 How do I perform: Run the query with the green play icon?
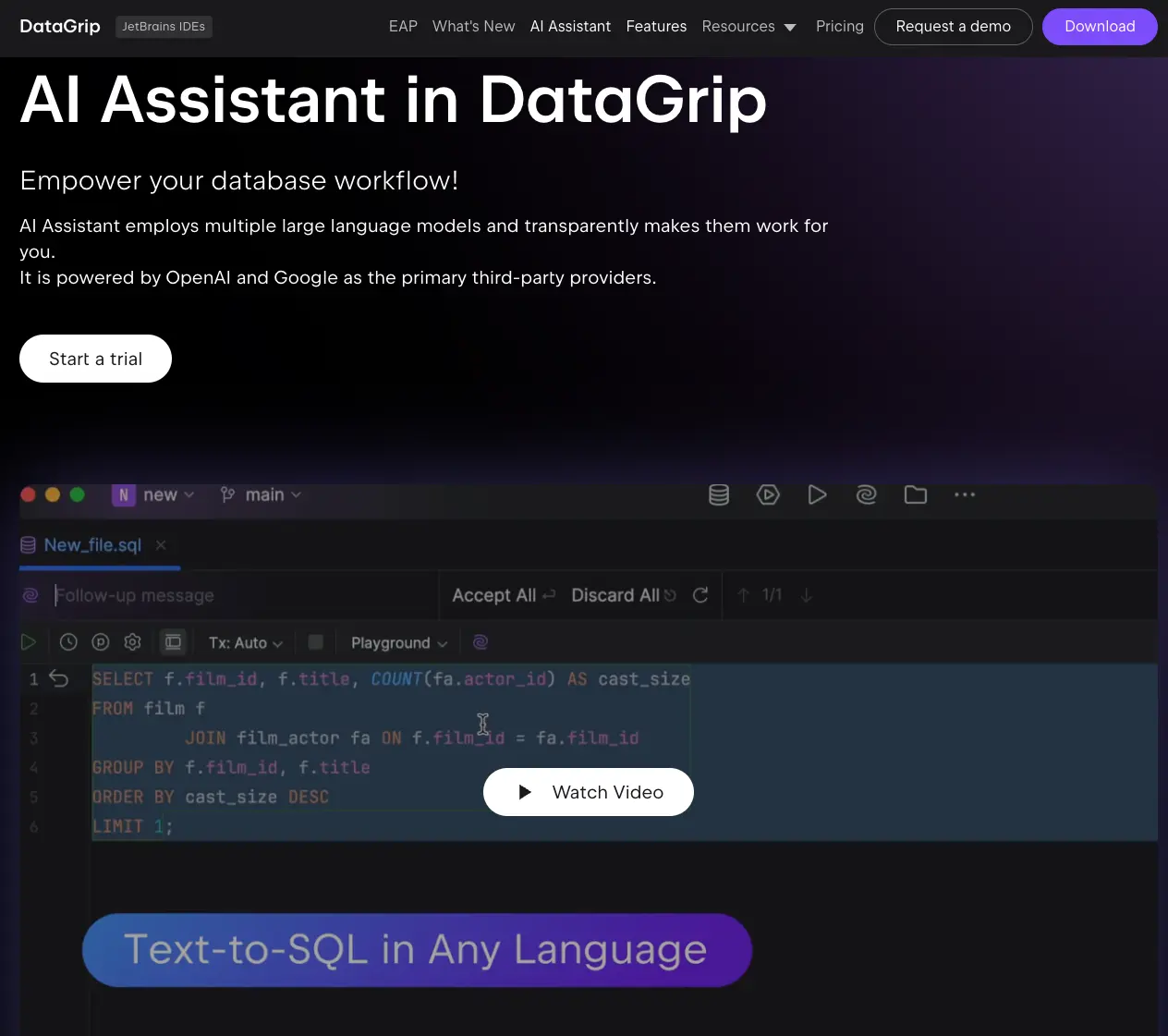[x=29, y=641]
